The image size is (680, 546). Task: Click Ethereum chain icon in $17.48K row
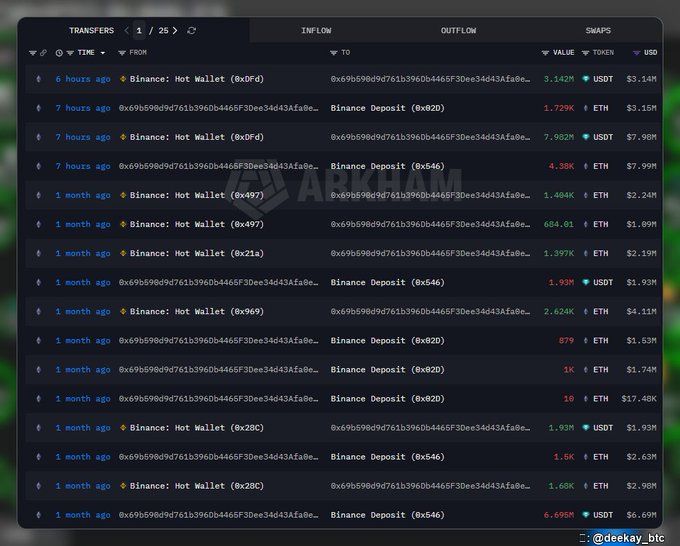pyautogui.click(x=39, y=399)
